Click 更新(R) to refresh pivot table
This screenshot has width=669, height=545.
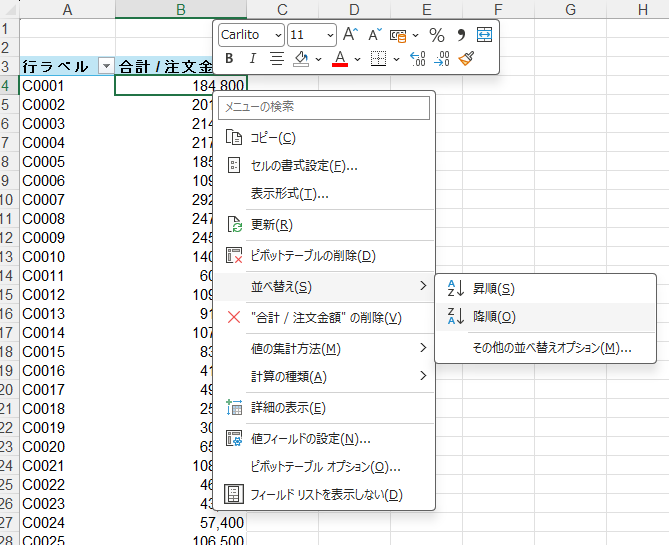pyautogui.click(x=324, y=224)
